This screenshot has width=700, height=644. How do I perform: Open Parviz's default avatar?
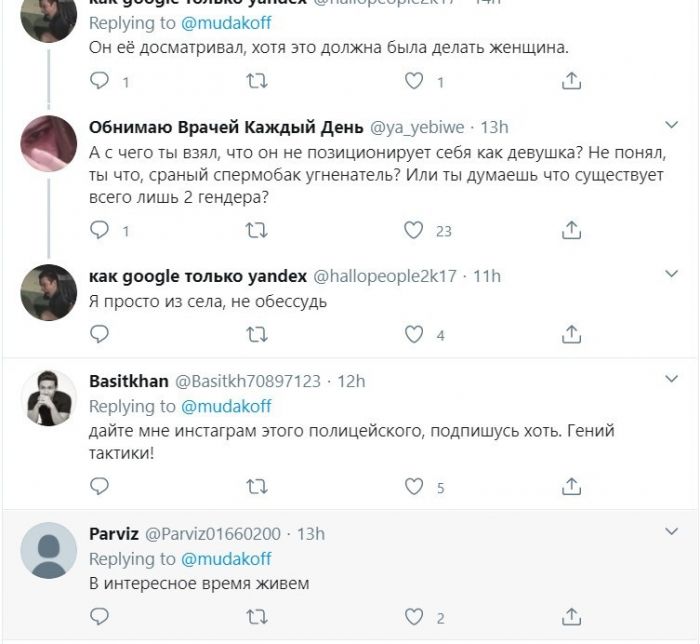click(48, 551)
